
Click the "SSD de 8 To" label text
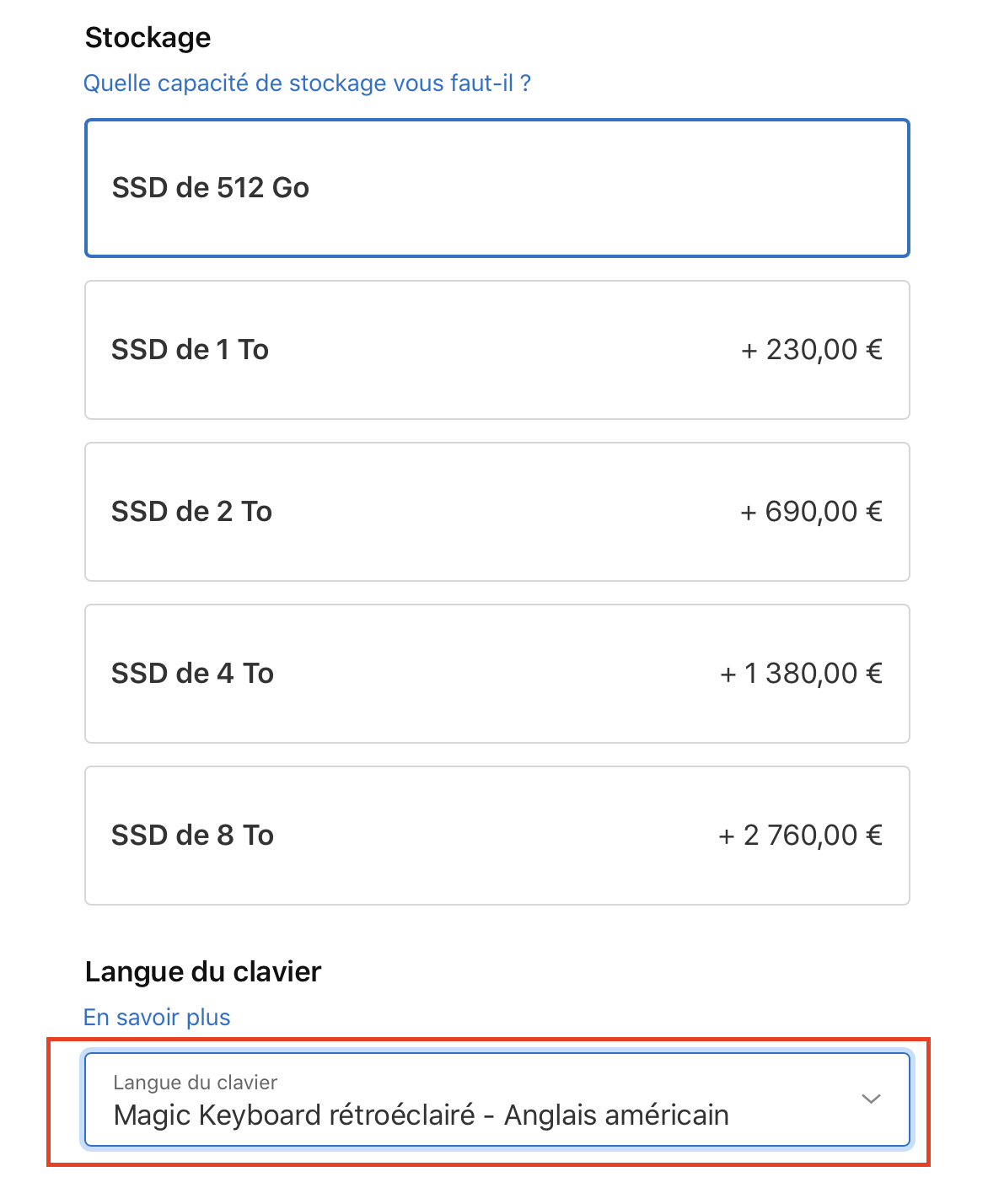pos(192,836)
